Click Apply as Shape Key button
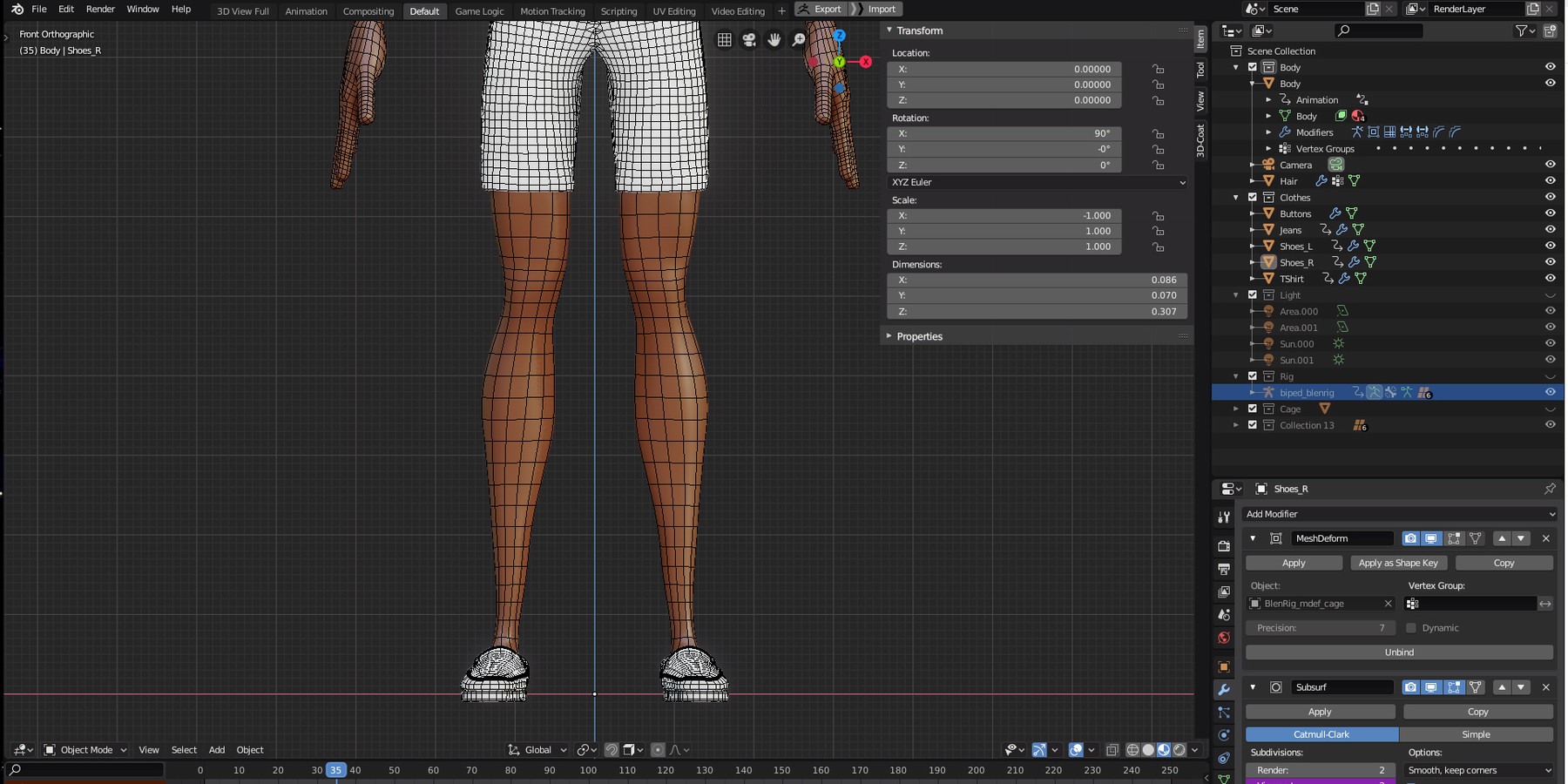The width and height of the screenshot is (1568, 784). (x=1398, y=563)
